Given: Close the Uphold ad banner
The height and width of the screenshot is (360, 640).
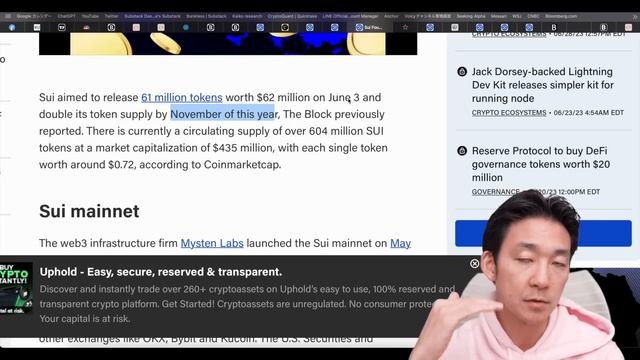Looking at the screenshot, I should (x=474, y=264).
